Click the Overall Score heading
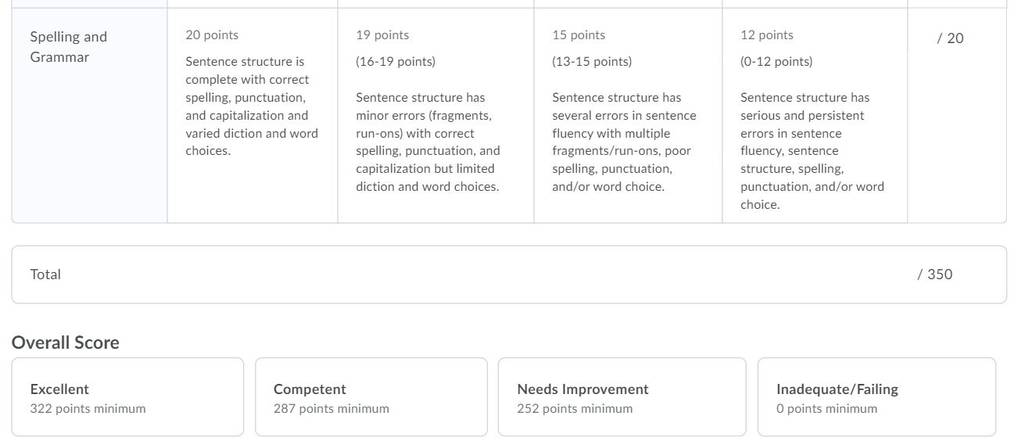This screenshot has width=1024, height=447. (x=65, y=343)
